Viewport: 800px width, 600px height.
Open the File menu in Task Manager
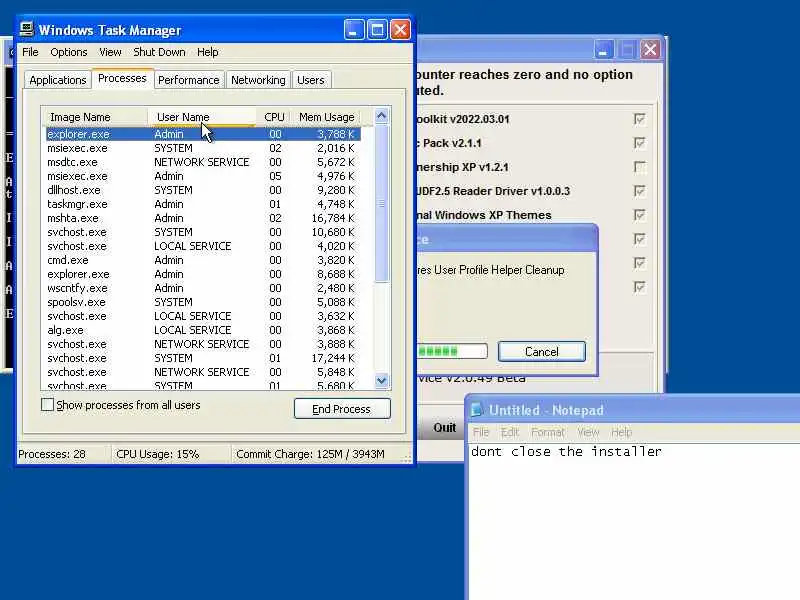(x=30, y=52)
